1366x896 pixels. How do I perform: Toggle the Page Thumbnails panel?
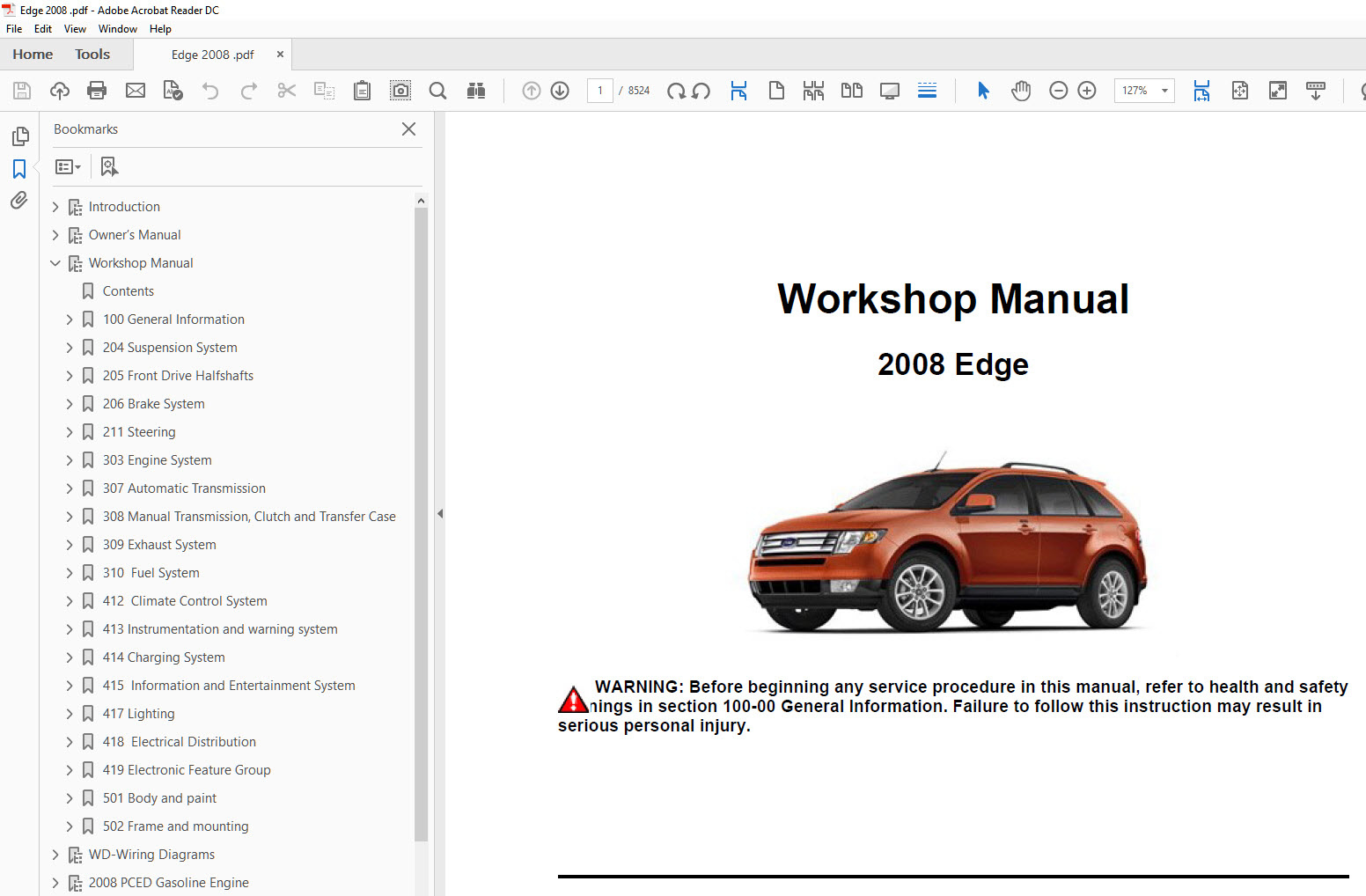(x=19, y=136)
